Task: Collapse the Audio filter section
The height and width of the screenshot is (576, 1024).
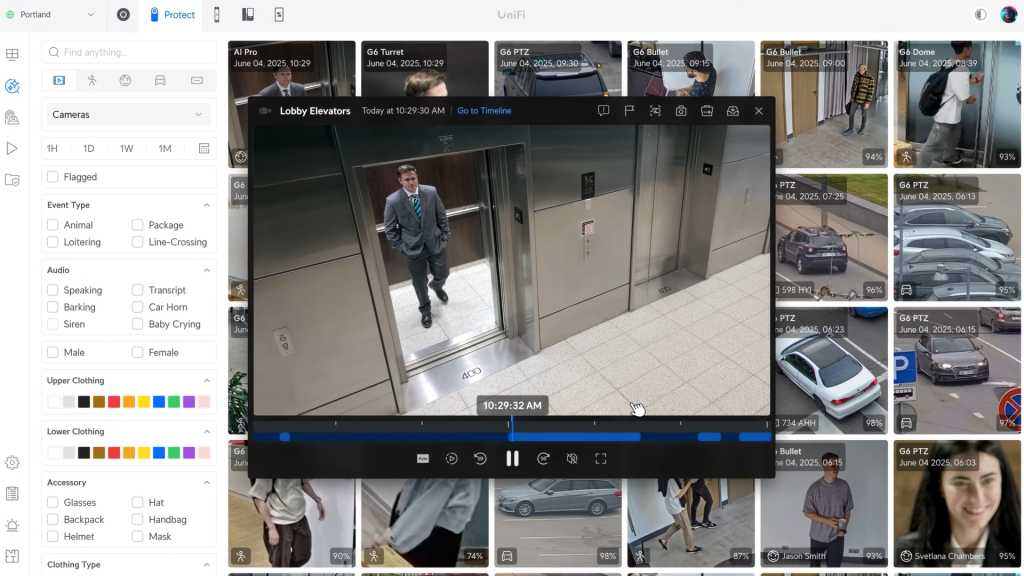Action: (x=207, y=270)
